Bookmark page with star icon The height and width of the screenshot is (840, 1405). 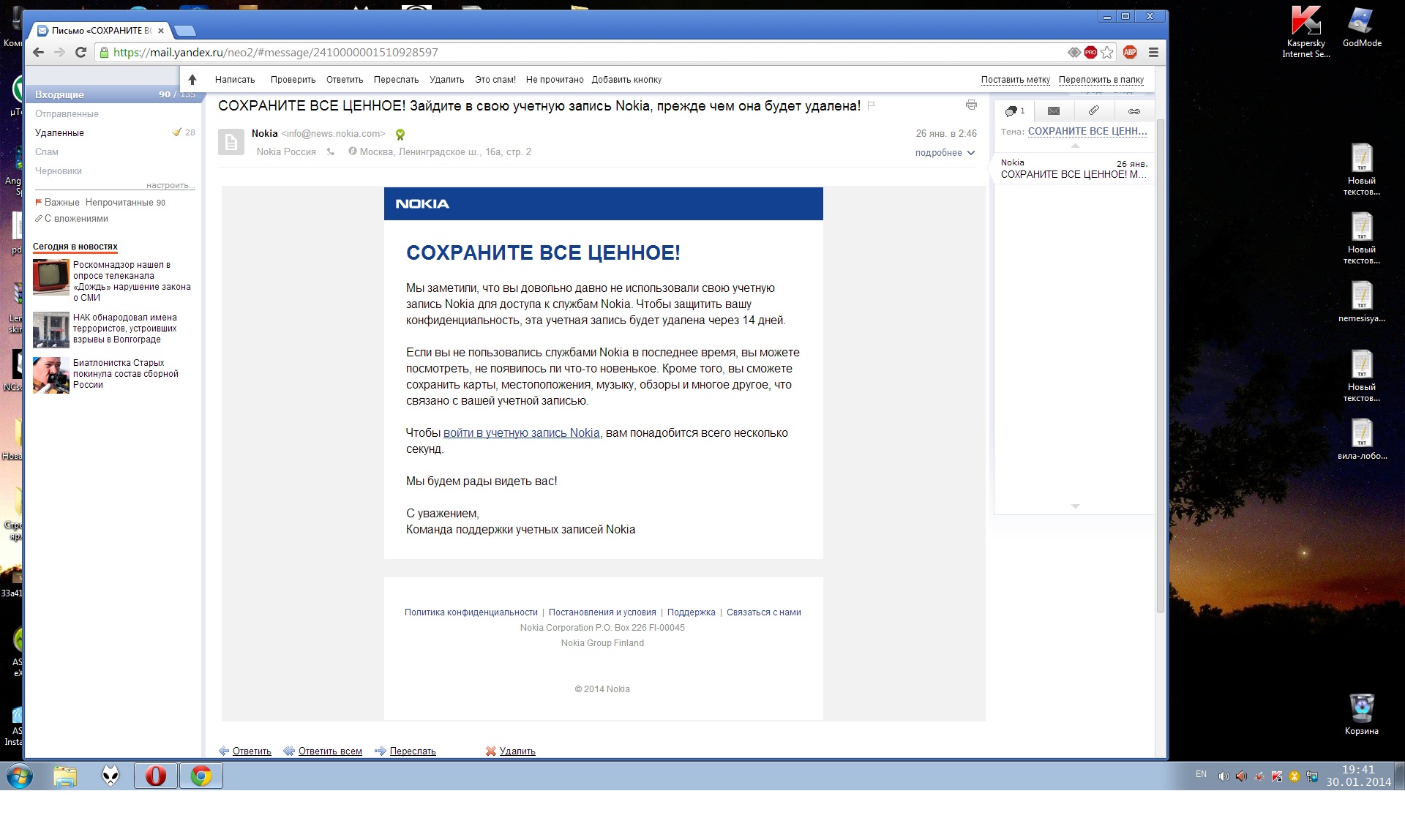tap(1107, 52)
